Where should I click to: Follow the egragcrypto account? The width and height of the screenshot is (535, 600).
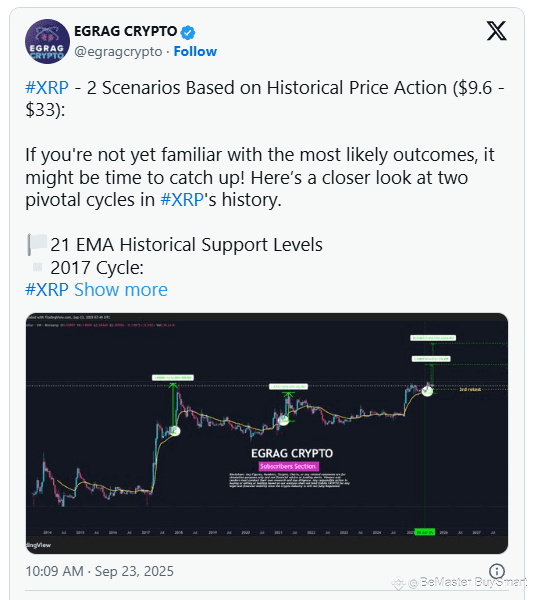tap(195, 51)
